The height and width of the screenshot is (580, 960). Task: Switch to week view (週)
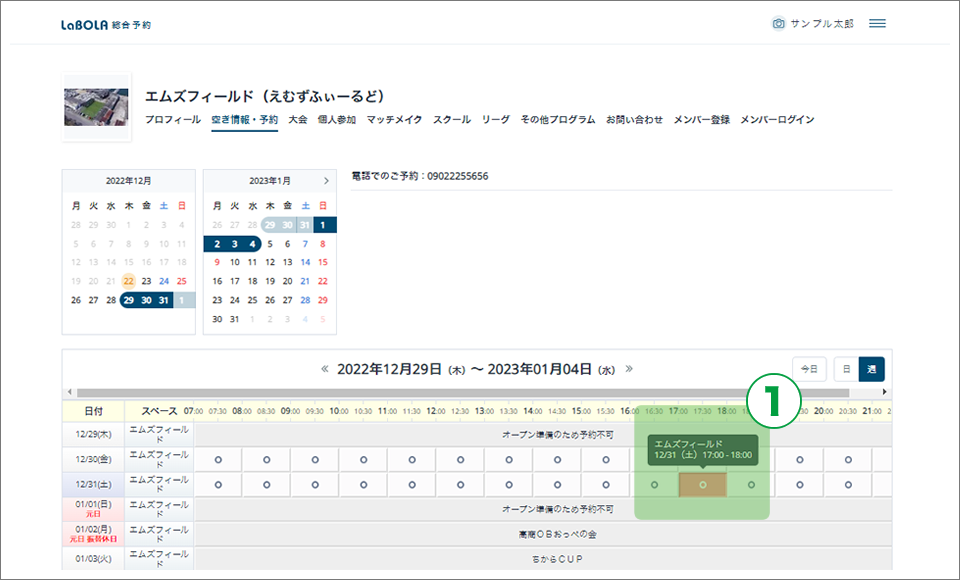[871, 369]
